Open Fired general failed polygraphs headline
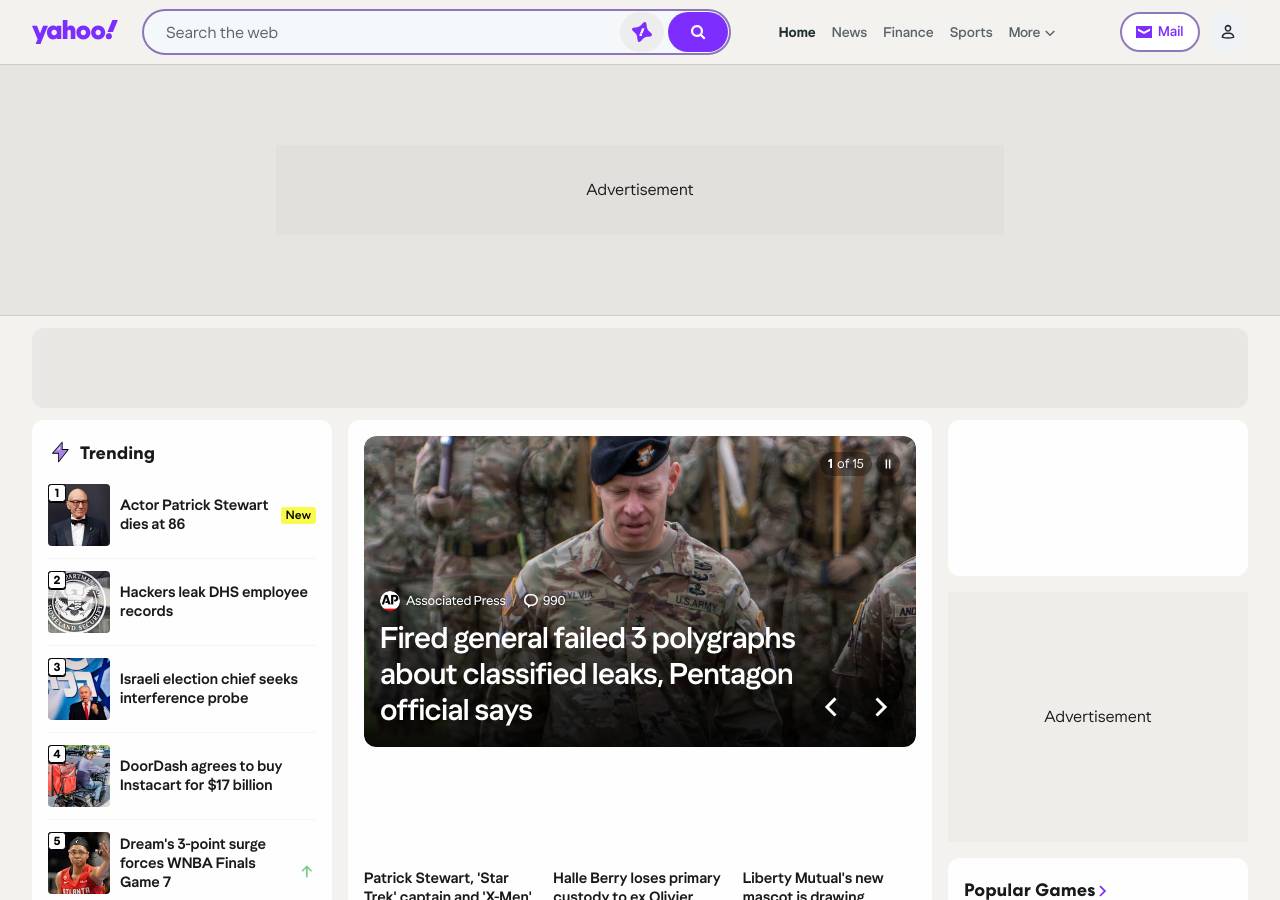Screen dimensions: 1280x900 tap(588, 674)
